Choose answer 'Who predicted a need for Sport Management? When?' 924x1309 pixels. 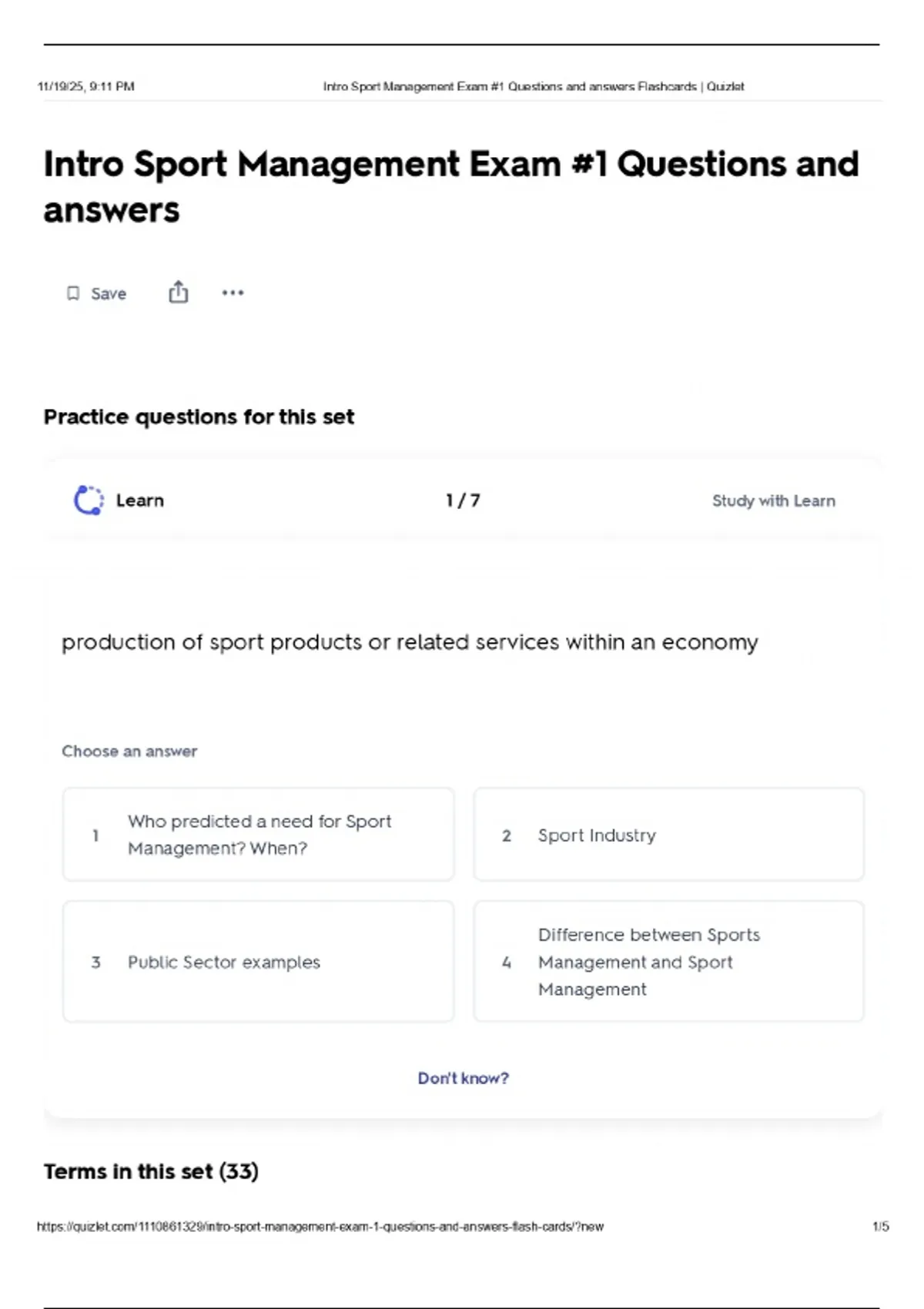click(x=258, y=835)
